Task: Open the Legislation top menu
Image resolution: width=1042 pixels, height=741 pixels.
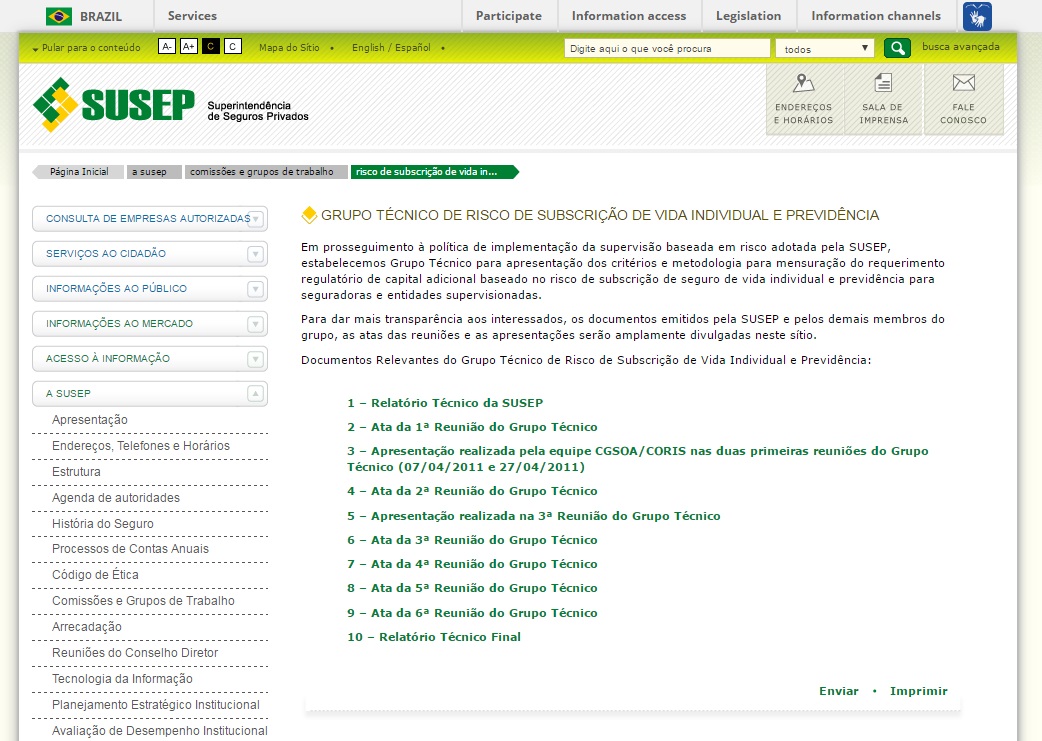Action: click(748, 16)
